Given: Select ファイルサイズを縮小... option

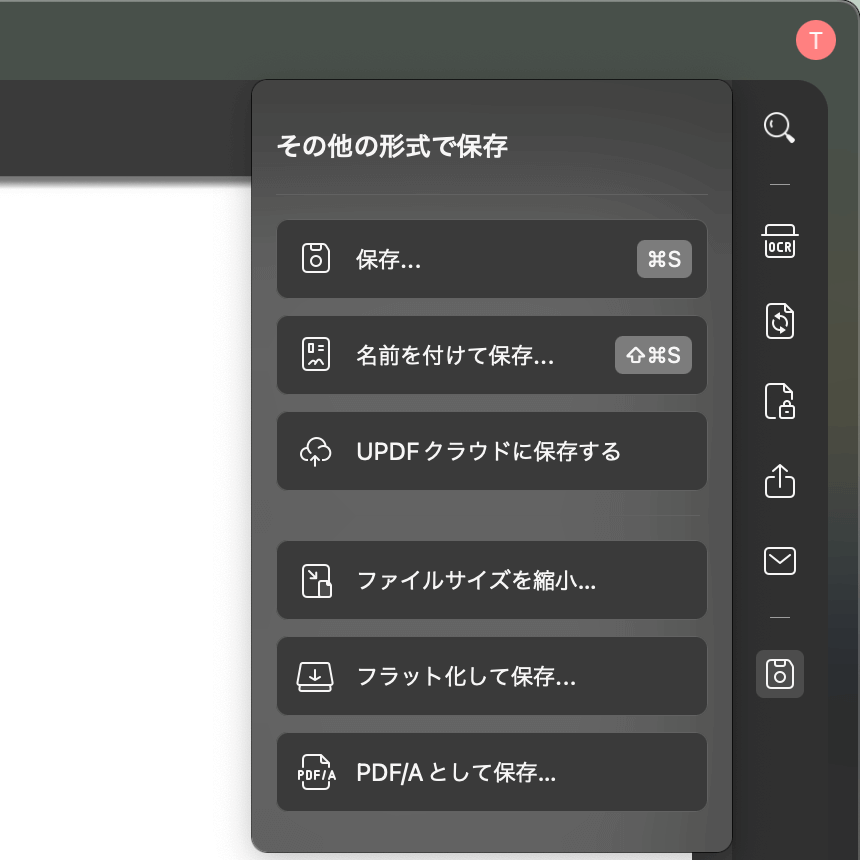Looking at the screenshot, I should click(491, 580).
